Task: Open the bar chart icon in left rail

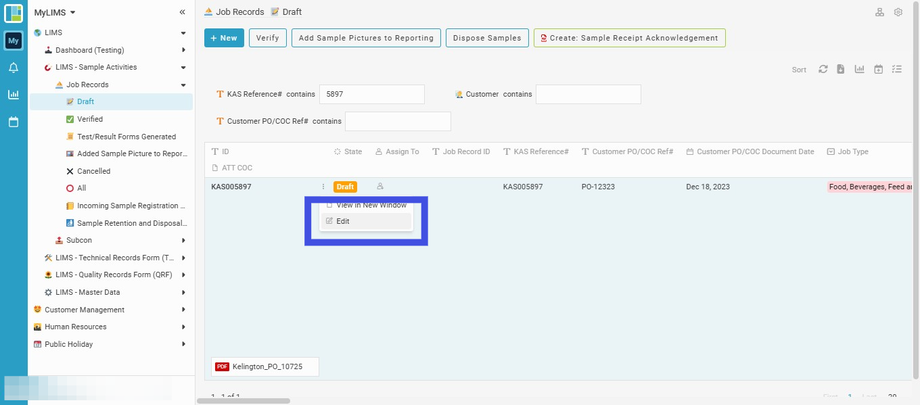Action: (x=13, y=94)
